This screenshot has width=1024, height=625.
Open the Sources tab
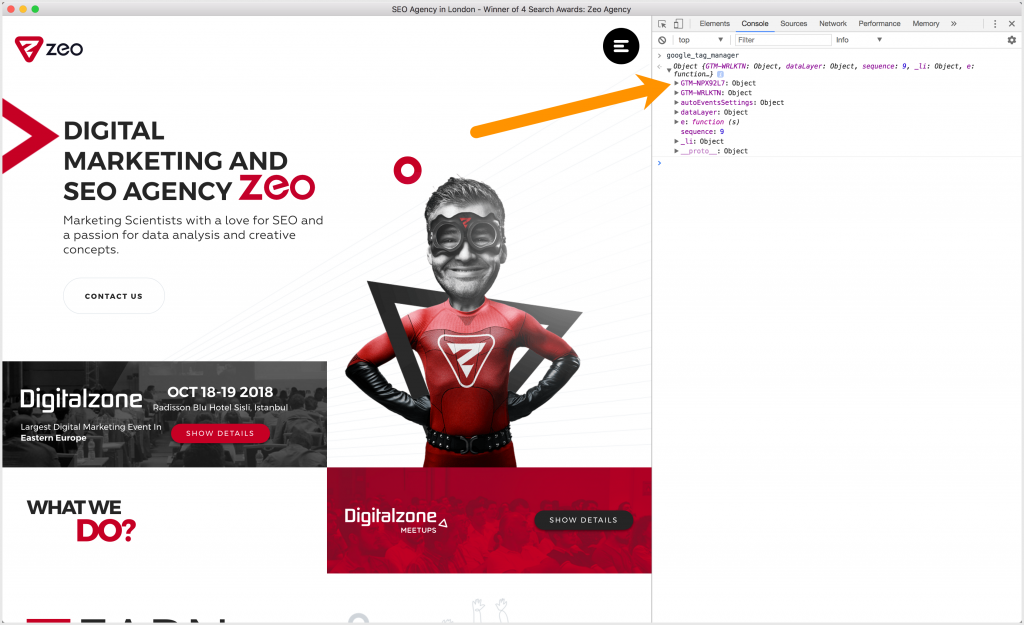pyautogui.click(x=793, y=24)
